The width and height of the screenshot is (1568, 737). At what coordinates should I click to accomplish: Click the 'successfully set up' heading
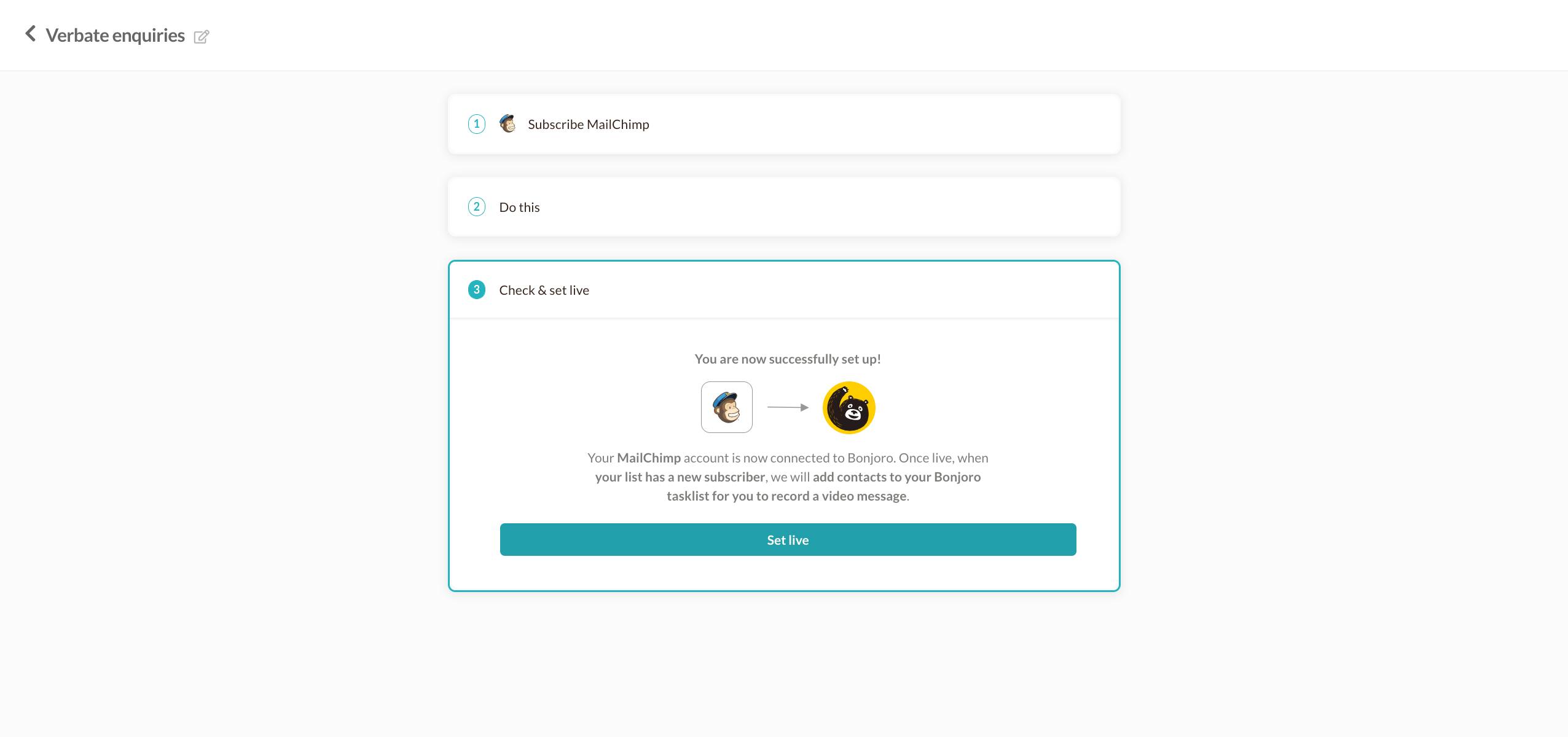tap(788, 359)
